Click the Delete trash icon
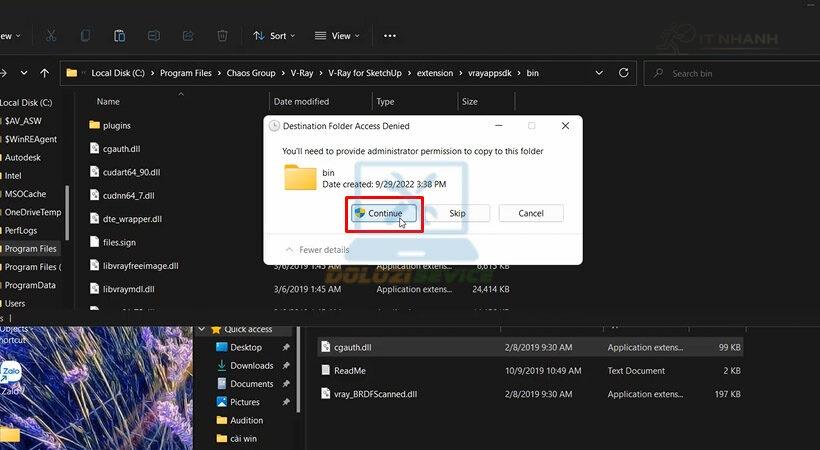Viewport: 820px width, 450px height. (x=222, y=36)
